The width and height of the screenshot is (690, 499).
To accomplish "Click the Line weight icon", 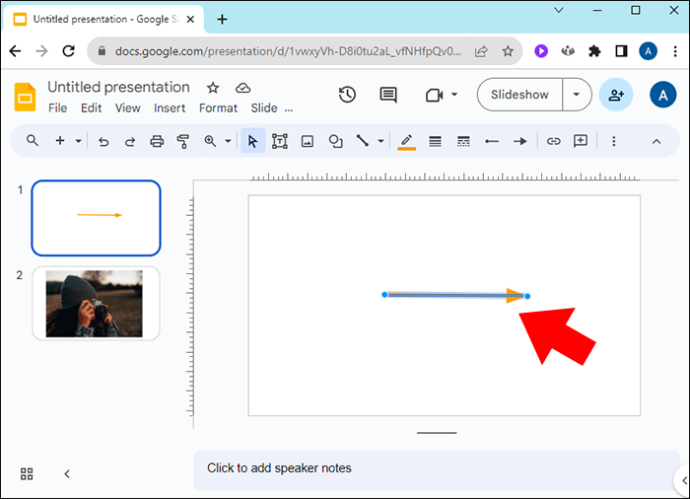I will click(x=435, y=141).
